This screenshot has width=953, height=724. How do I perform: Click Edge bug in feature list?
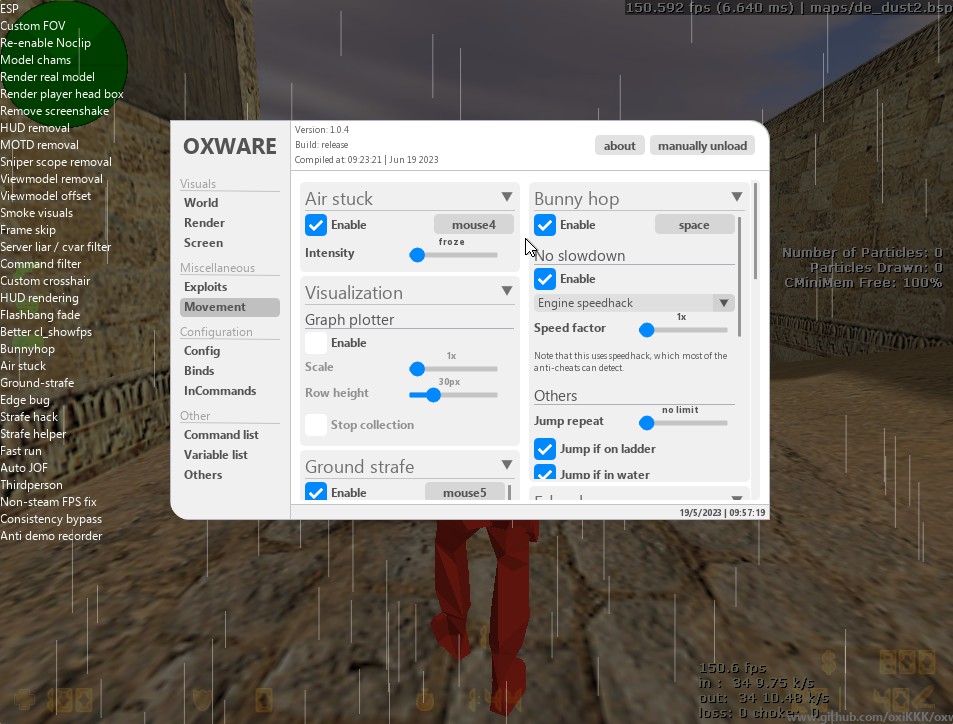25,400
